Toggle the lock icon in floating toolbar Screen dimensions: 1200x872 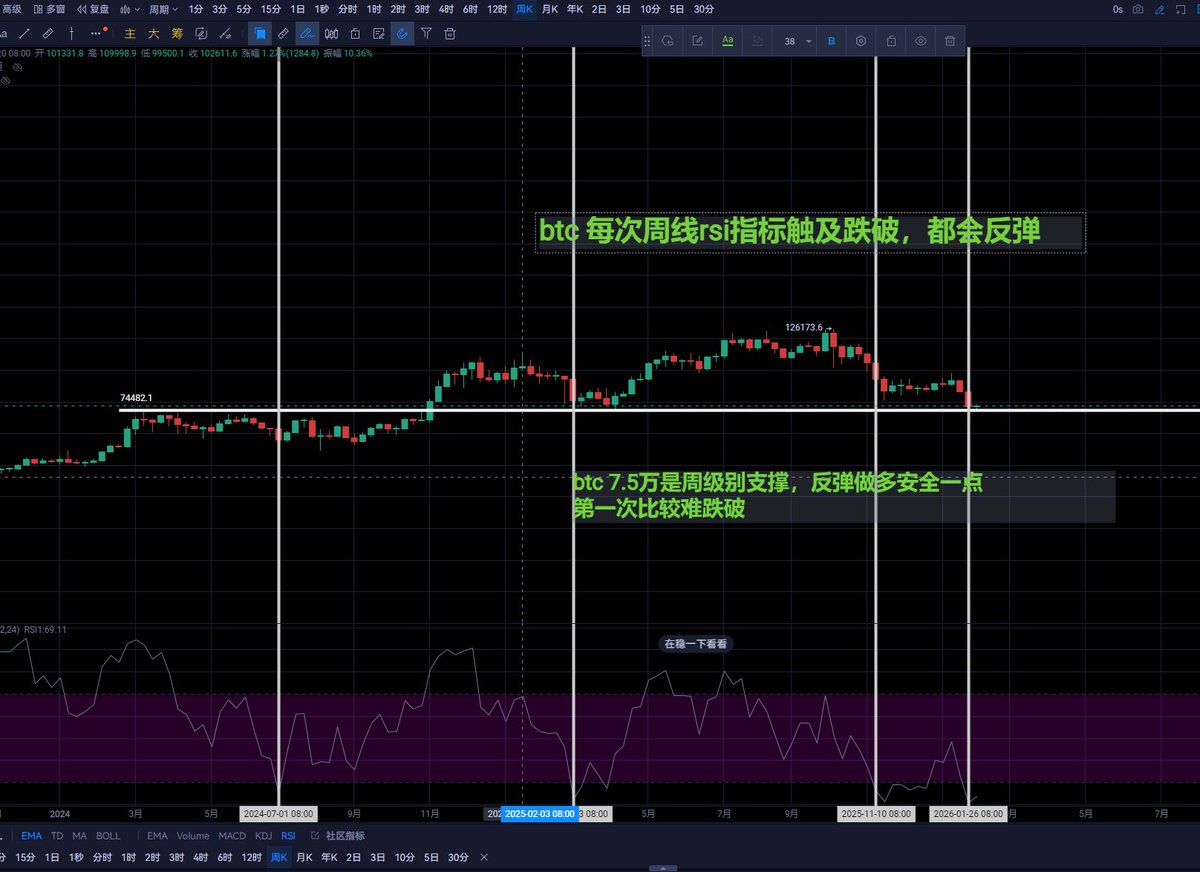pos(890,41)
